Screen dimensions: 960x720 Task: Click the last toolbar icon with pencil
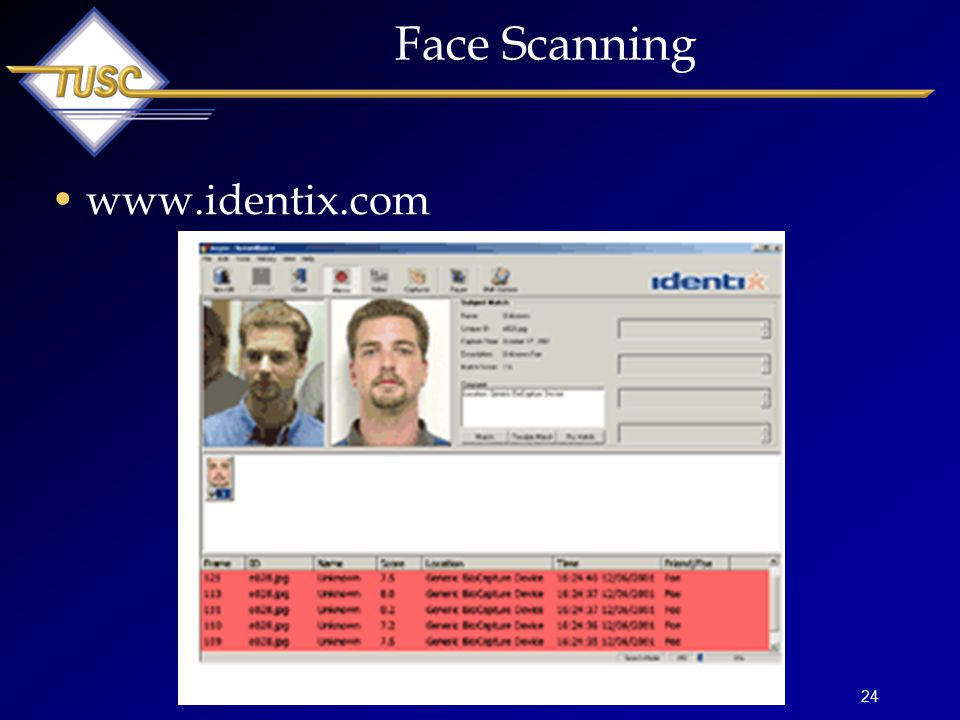pos(500,280)
